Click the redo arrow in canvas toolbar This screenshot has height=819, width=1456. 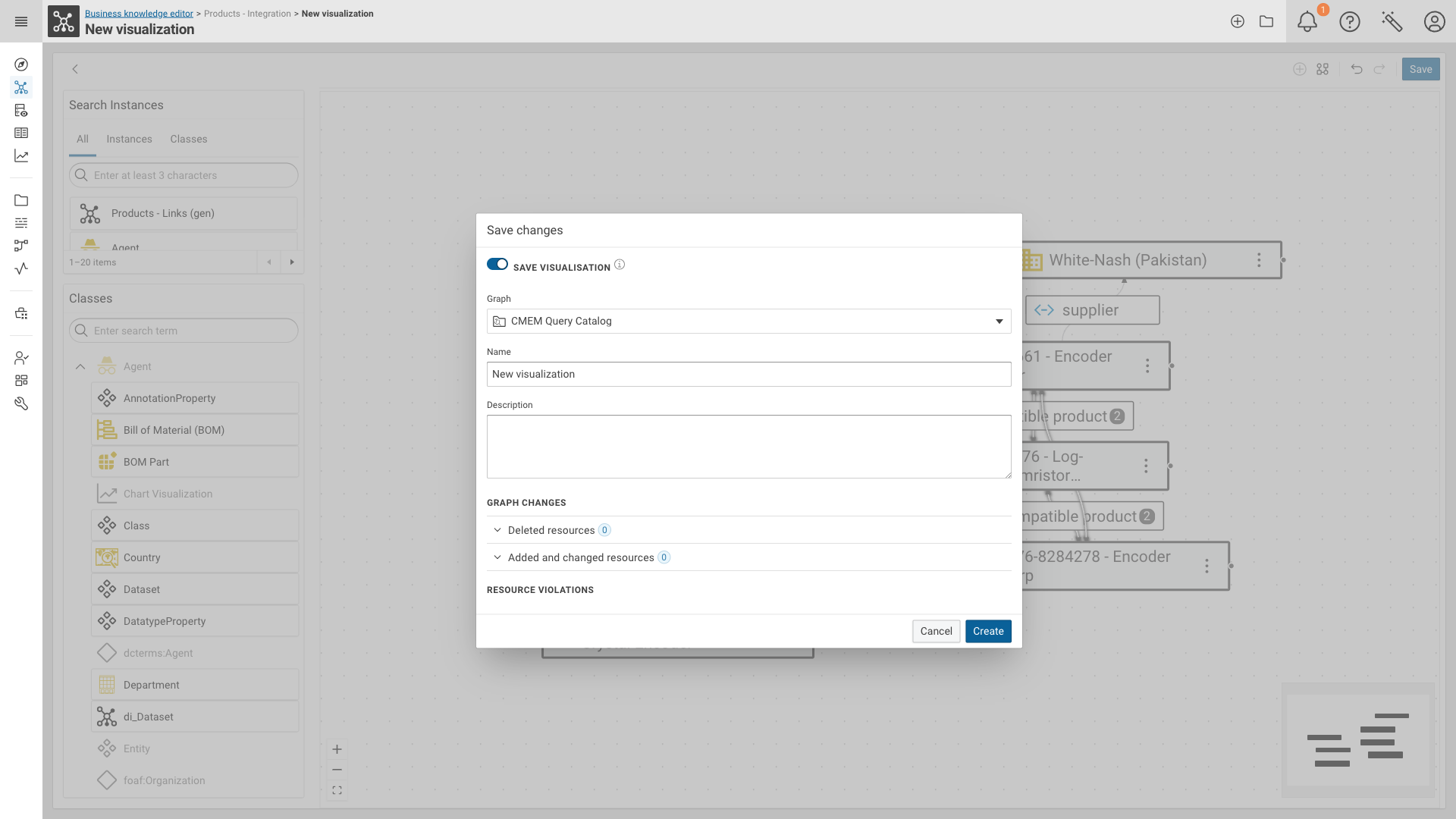[1379, 69]
